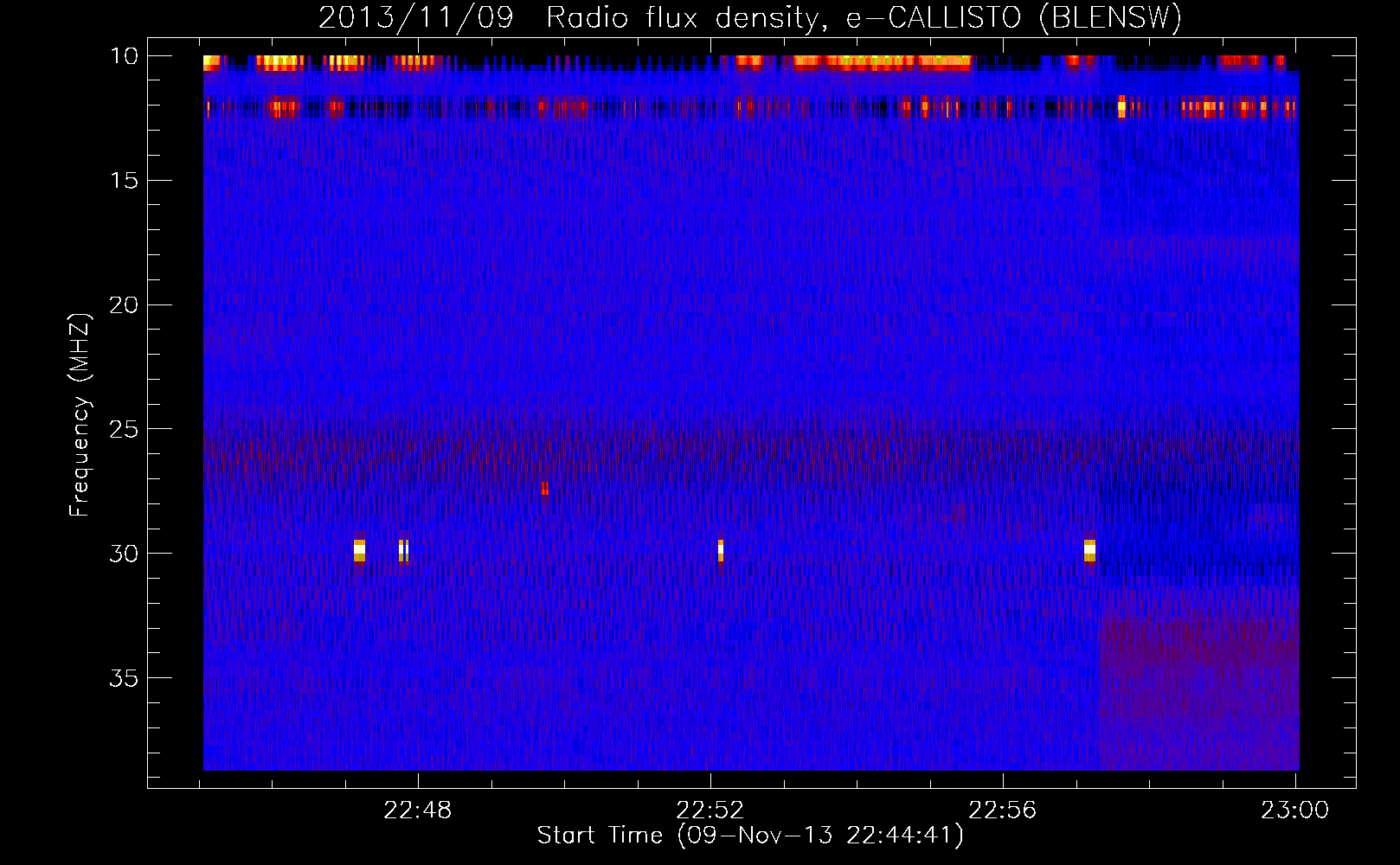
Task: Click the '25' frequency tick label
Action: (124, 429)
